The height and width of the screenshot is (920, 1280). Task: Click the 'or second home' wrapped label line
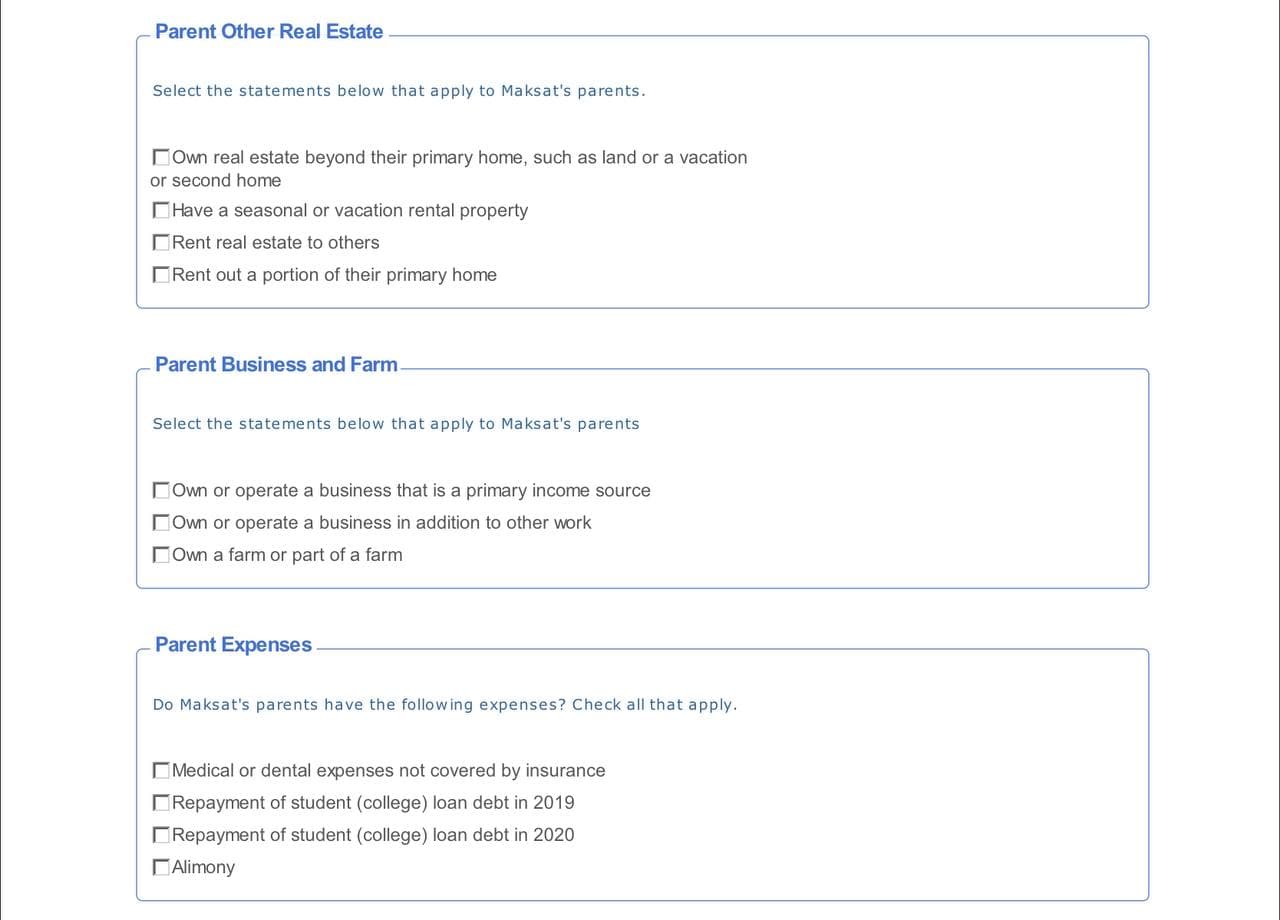(216, 180)
